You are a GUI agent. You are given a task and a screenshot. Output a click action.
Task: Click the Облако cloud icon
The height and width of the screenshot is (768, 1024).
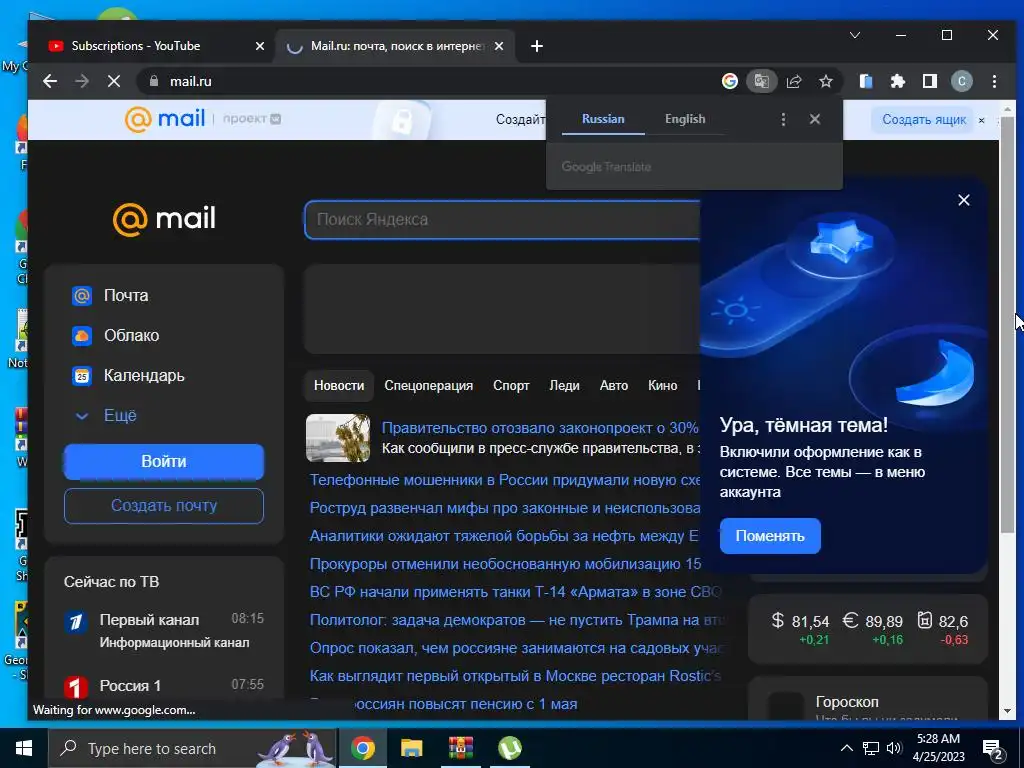pyautogui.click(x=82, y=336)
